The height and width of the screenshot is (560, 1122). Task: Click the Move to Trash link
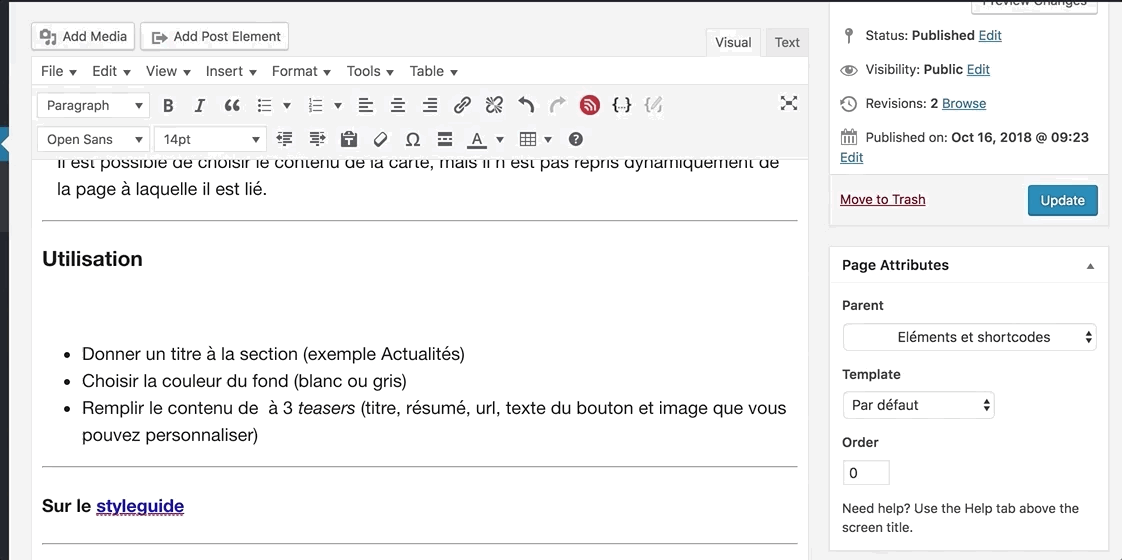click(882, 199)
